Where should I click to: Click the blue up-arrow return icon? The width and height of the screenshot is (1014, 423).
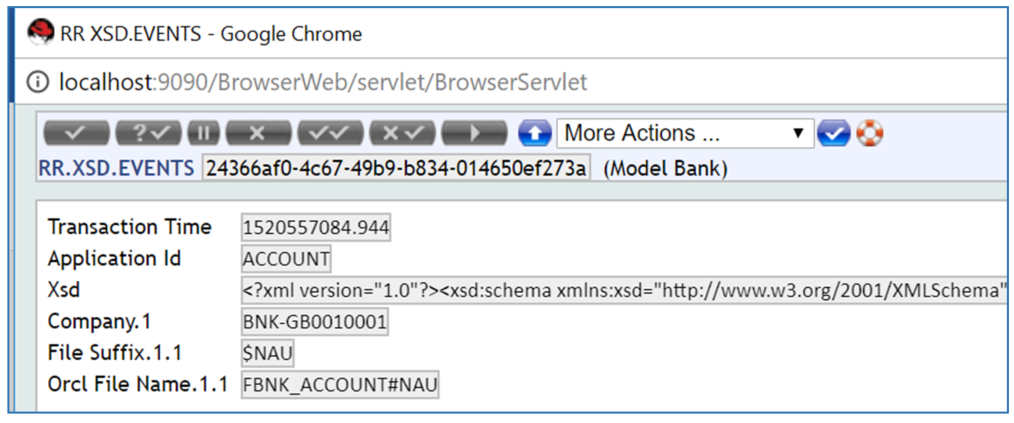[535, 133]
